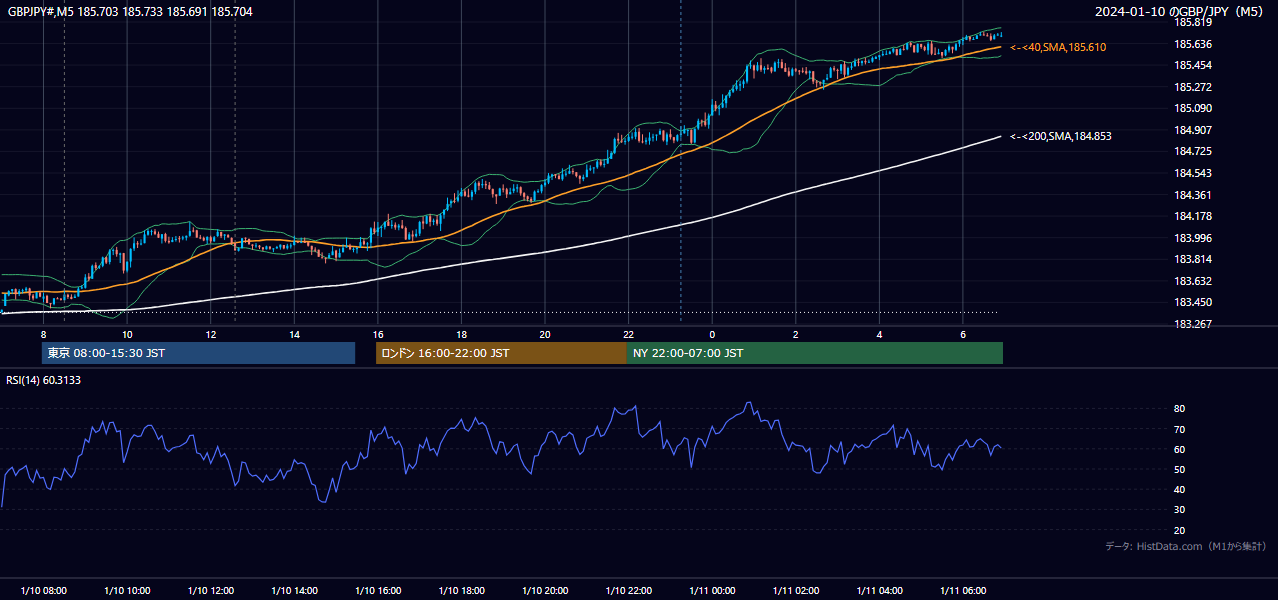Click price axis value 184.725

[1193, 151]
